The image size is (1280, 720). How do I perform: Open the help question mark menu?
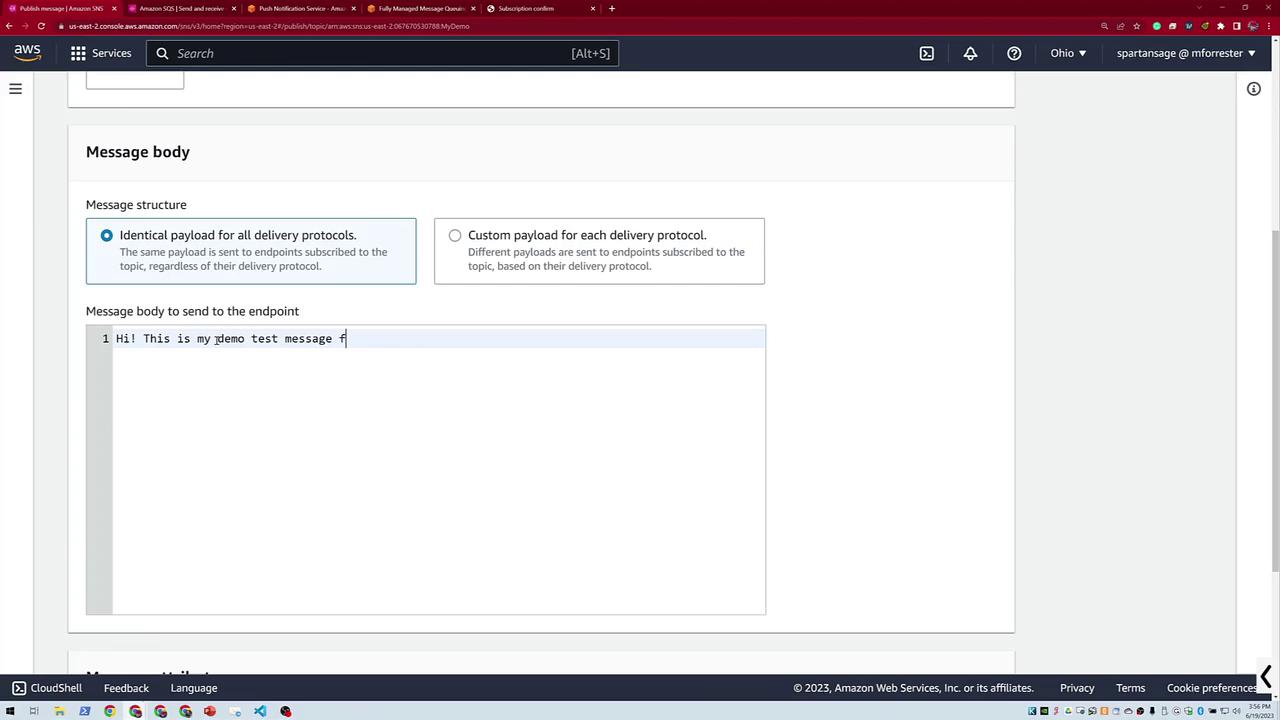1014,53
